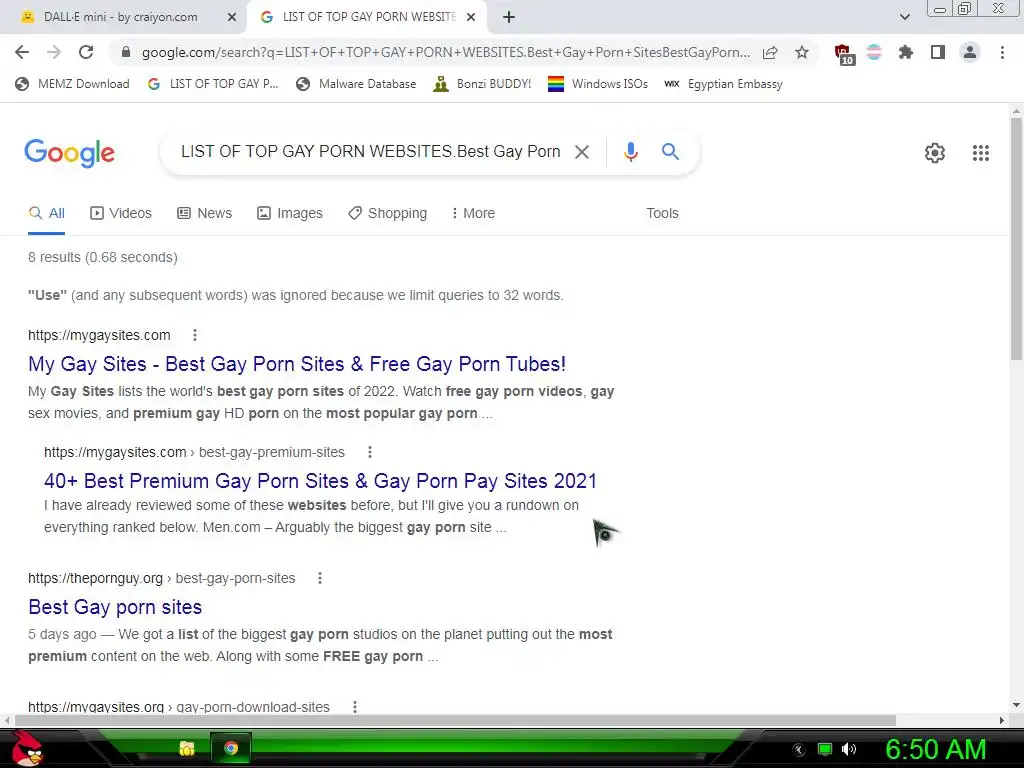Switch to the Videos tab
1024x768 pixels.
(121, 213)
